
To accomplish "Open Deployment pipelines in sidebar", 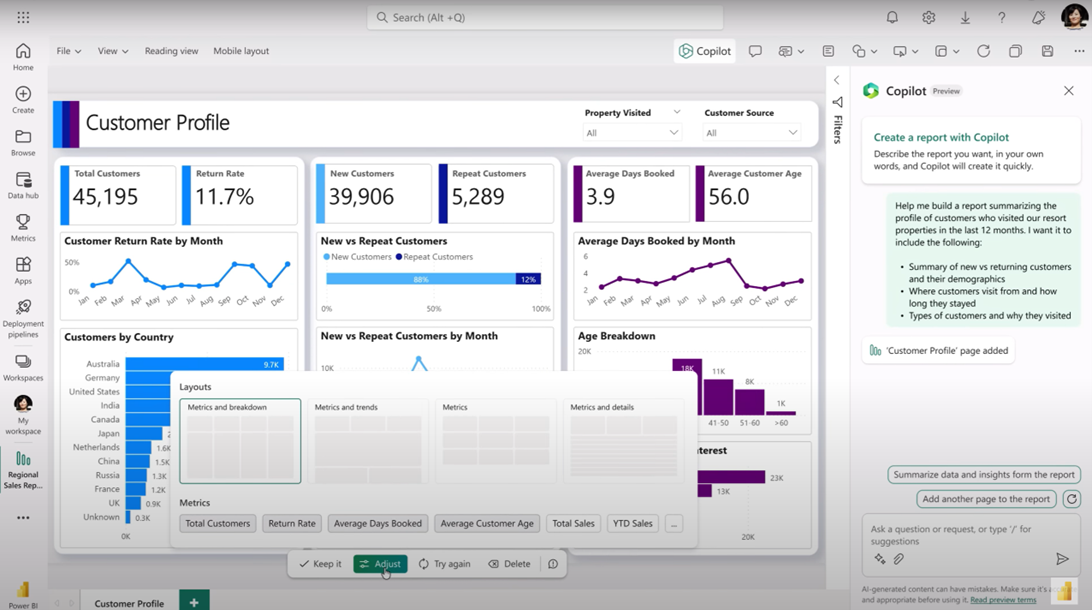I will click(23, 319).
